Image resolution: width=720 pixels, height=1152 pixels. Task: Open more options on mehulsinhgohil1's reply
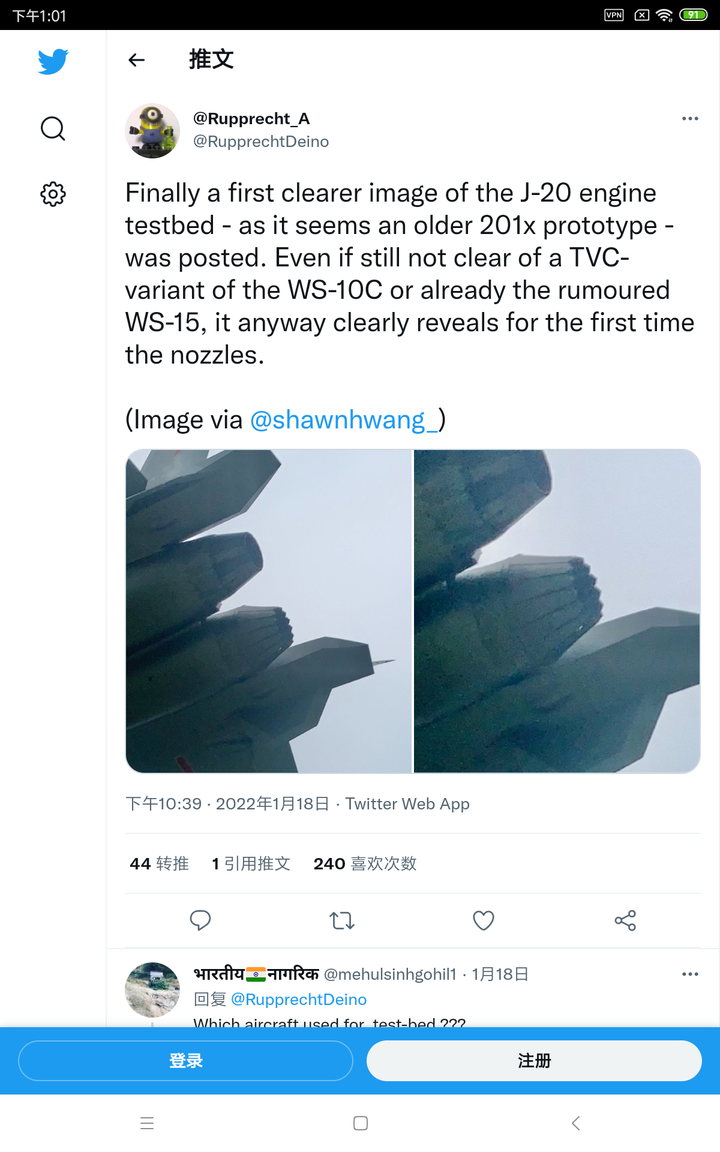pos(690,974)
